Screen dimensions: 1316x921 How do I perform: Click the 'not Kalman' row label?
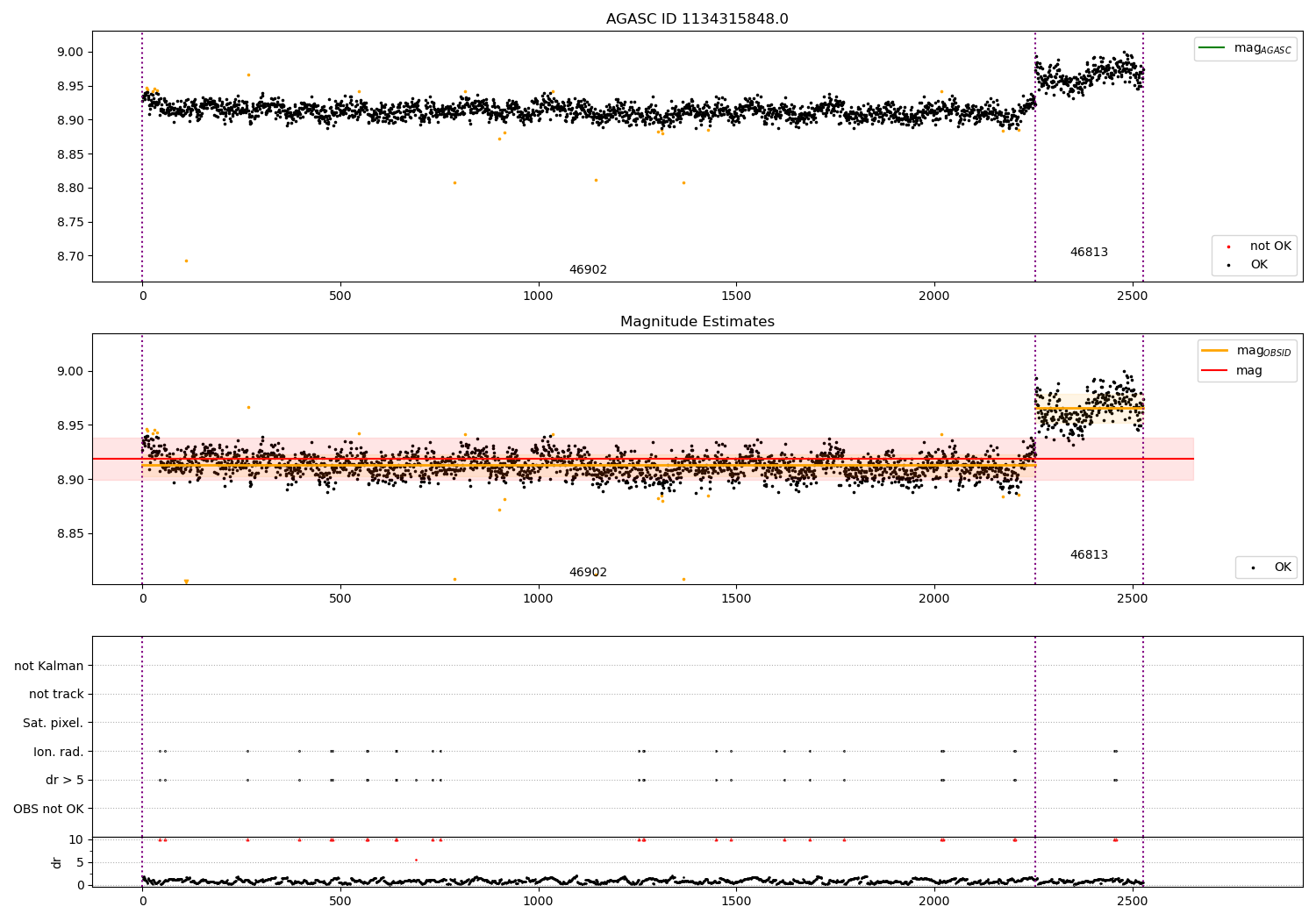tap(49, 666)
